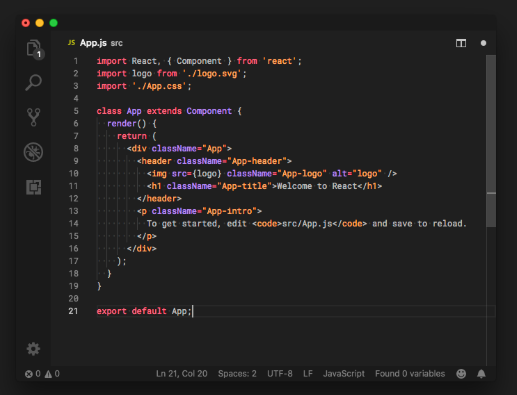This screenshot has height=395, width=517.
Task: Click the Ln 21, Col 20 indicator
Action: (182, 374)
